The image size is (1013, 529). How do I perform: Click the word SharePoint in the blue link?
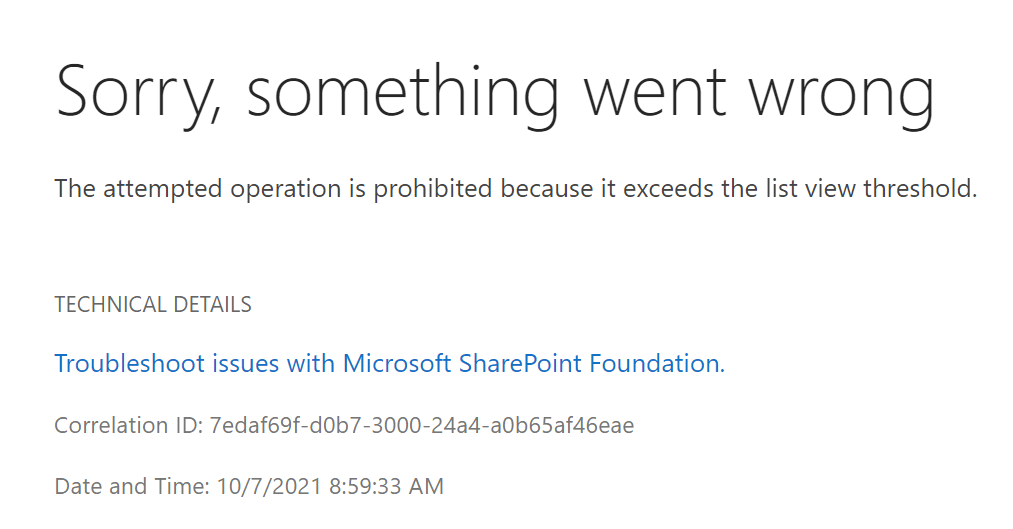[x=520, y=364]
